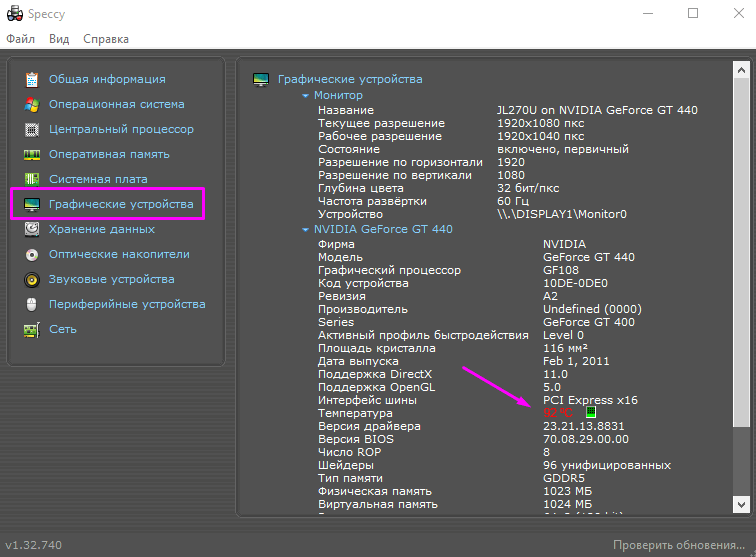
Task: Click the Интерфейс шины value PCI Express x16
Action: 590,400
